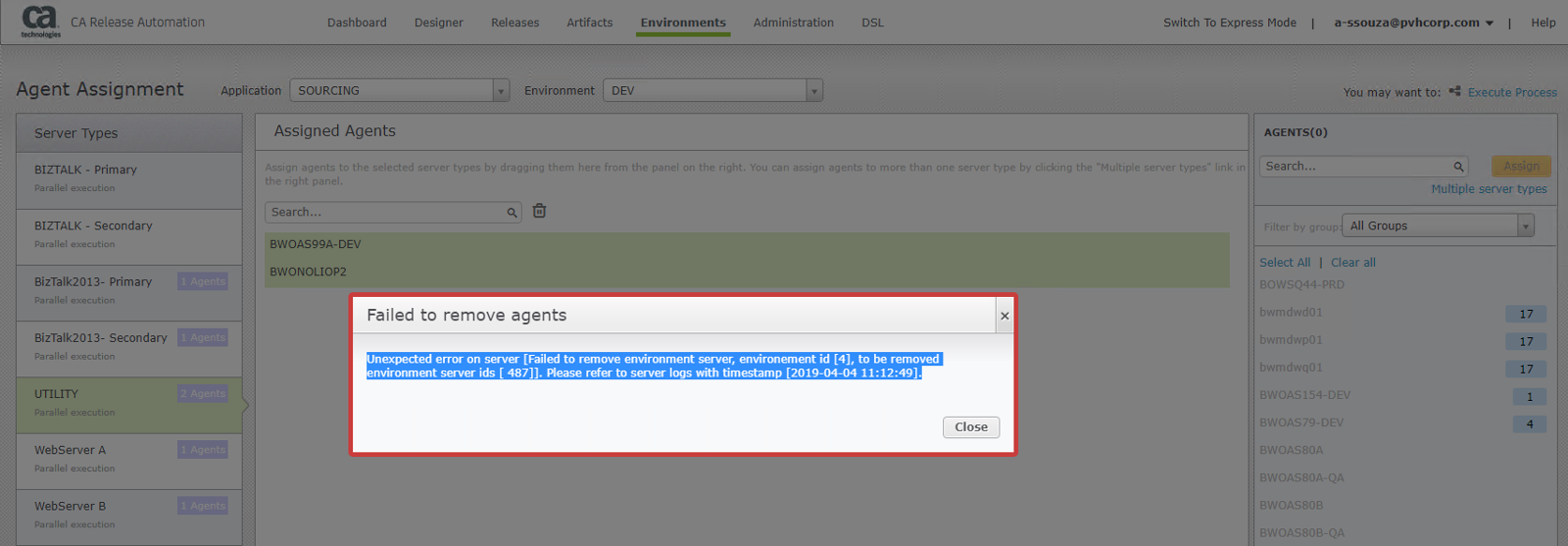The height and width of the screenshot is (546, 1568).
Task: Select BizTalk2013- Primary server type
Action: pyautogui.click(x=129, y=292)
